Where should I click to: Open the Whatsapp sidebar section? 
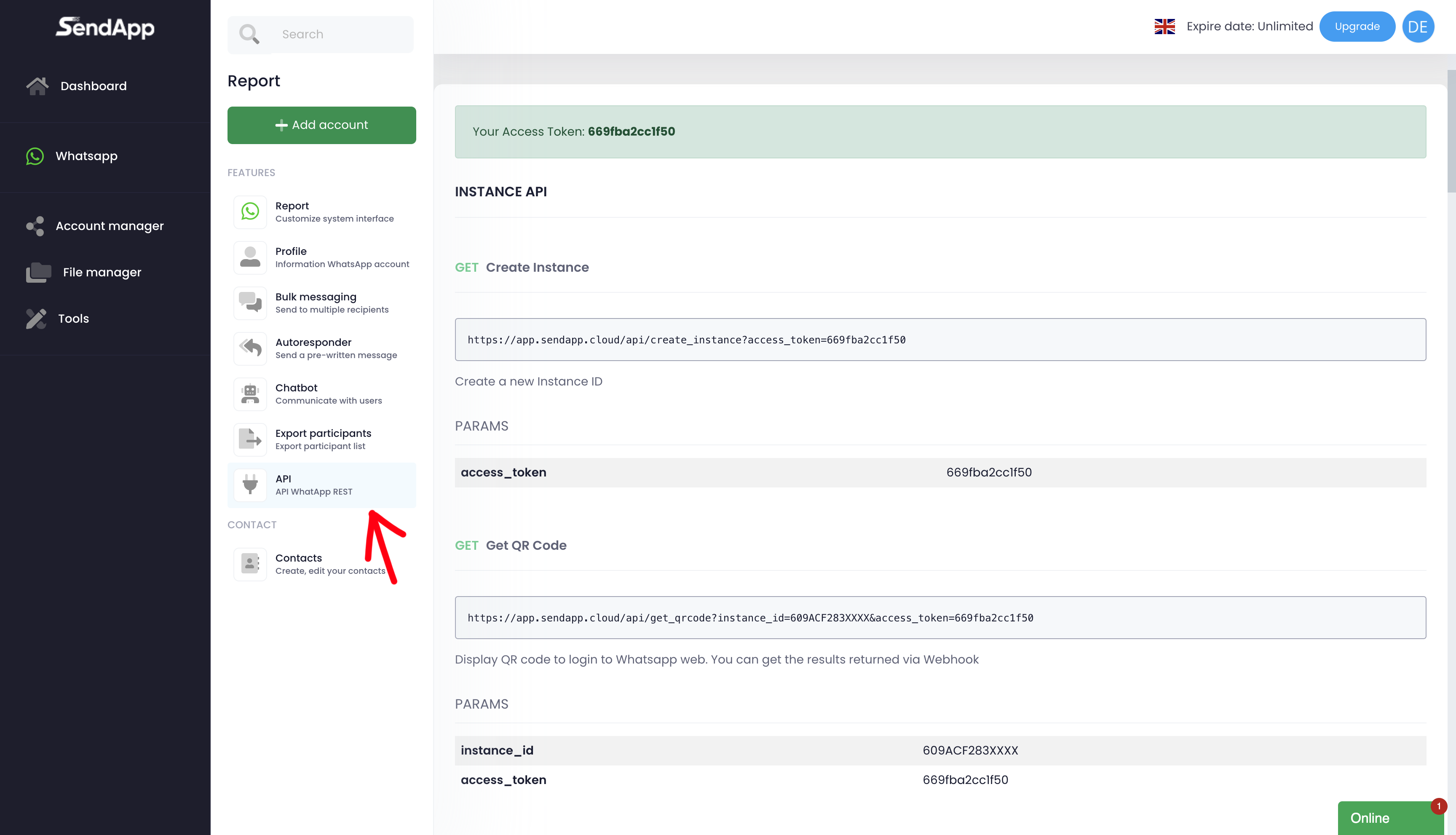(x=86, y=156)
